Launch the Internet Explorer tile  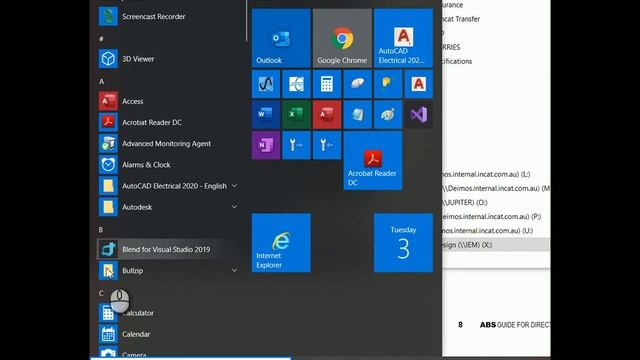point(281,242)
